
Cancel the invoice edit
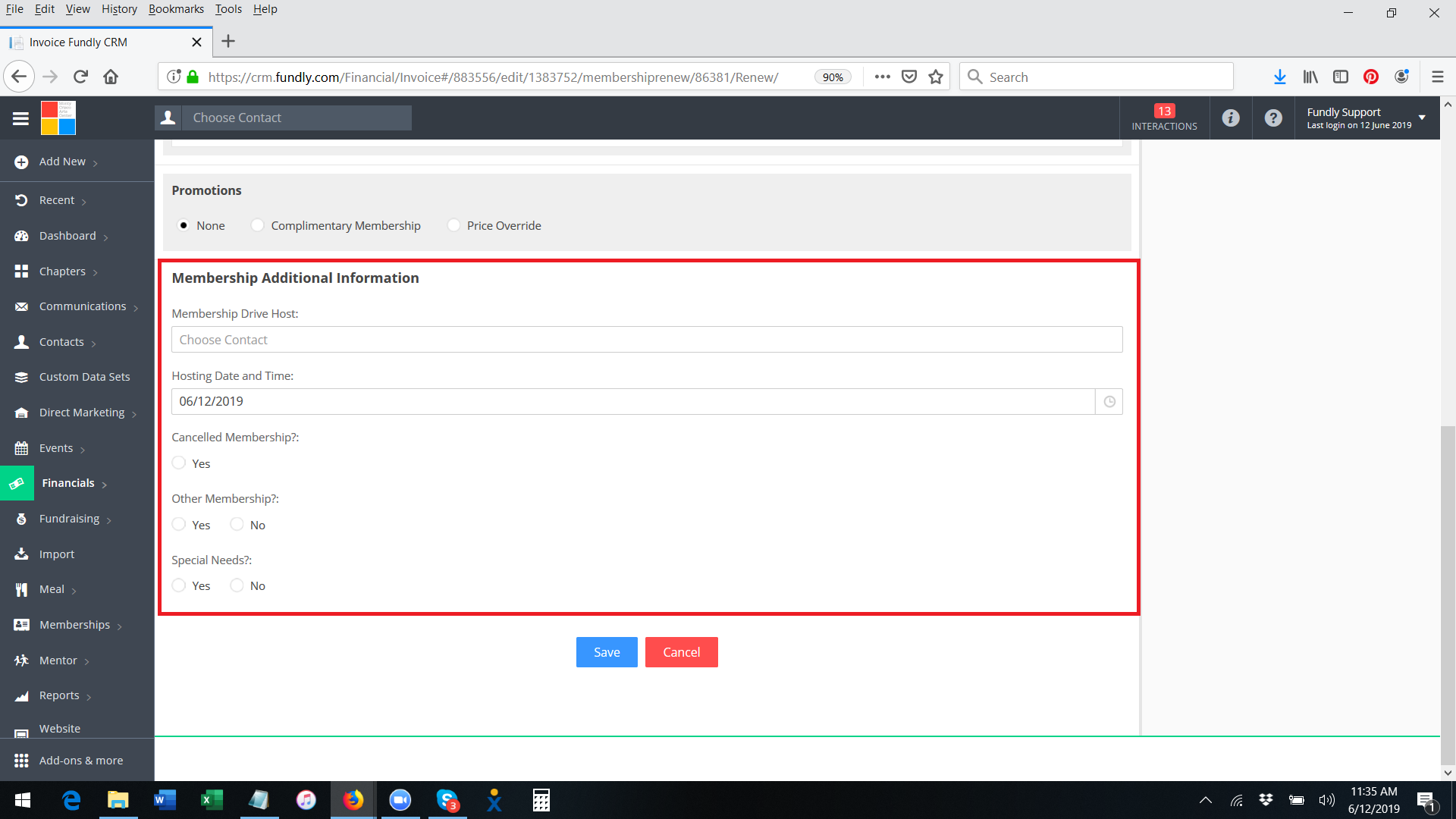tap(681, 652)
